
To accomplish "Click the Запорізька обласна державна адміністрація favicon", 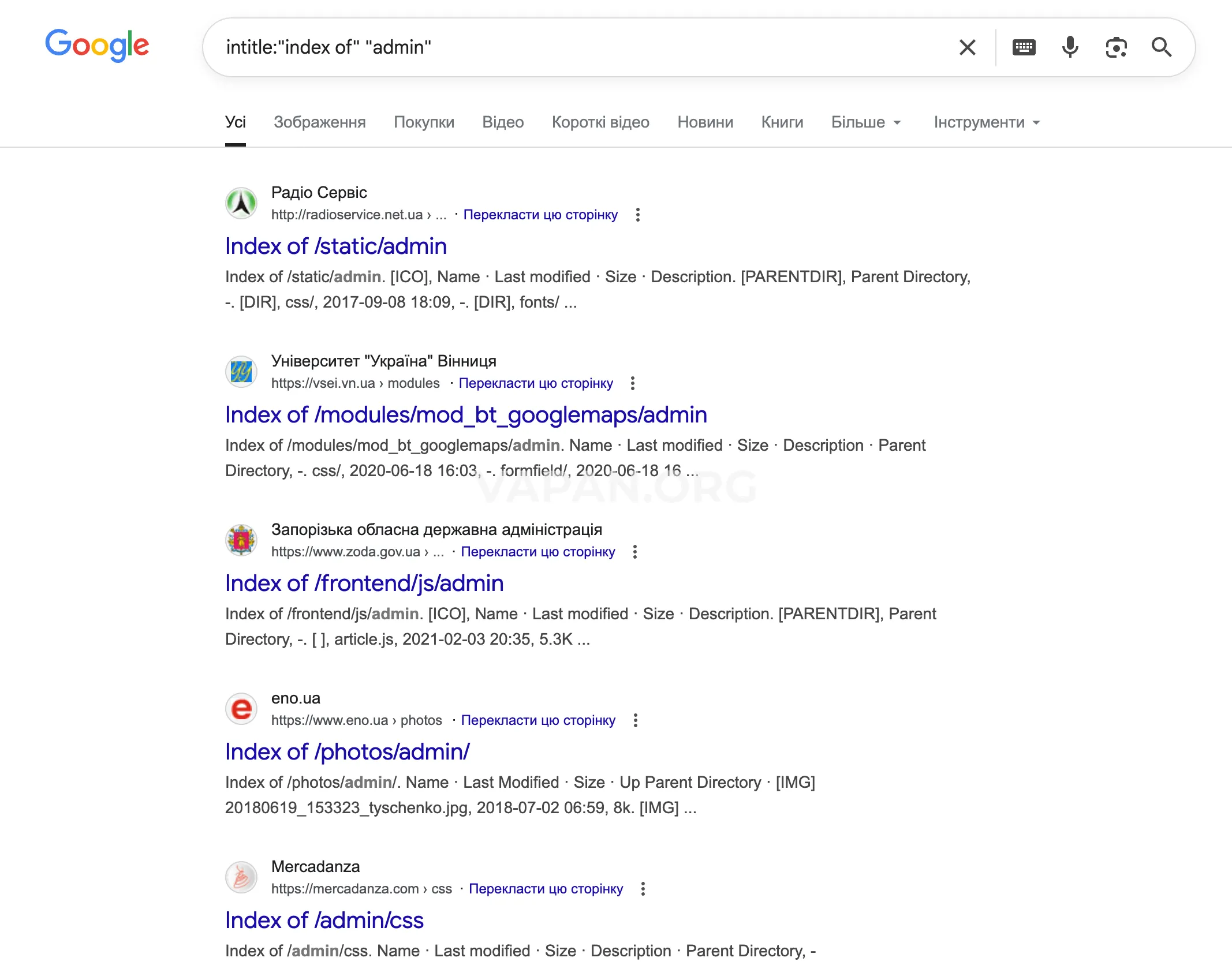I will point(241,540).
